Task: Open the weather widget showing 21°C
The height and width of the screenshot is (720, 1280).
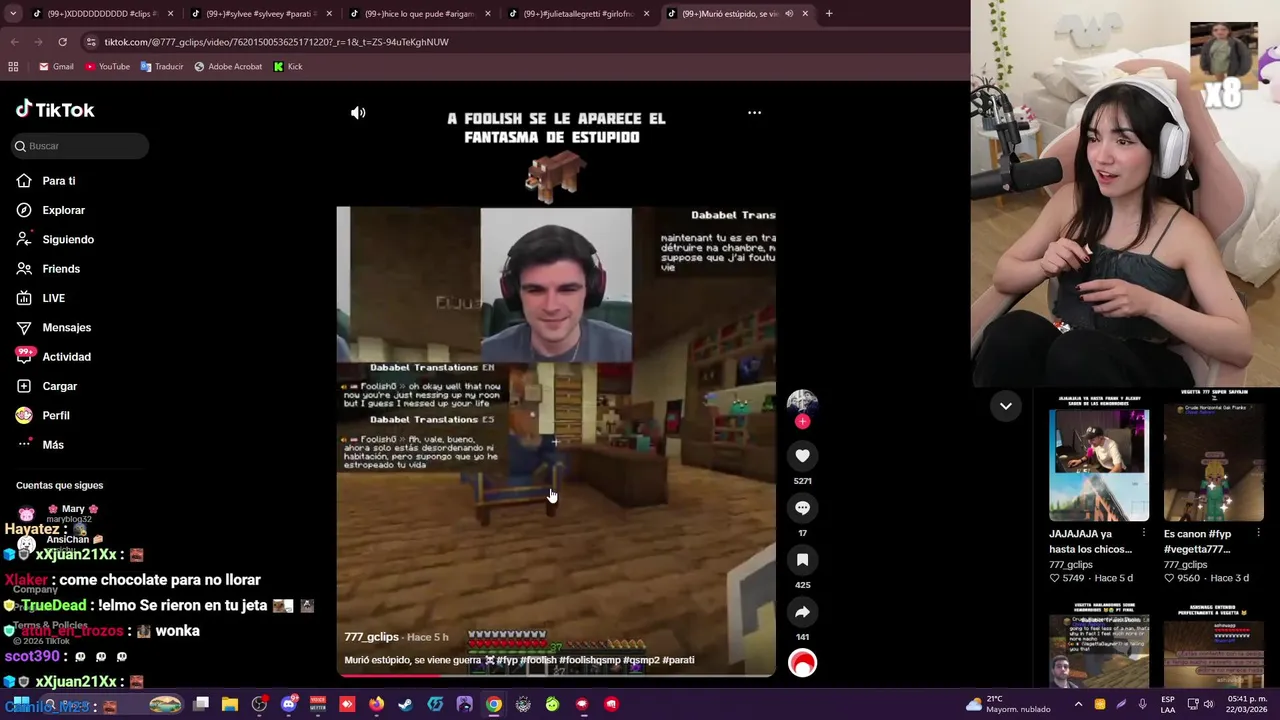Action: (1008, 705)
